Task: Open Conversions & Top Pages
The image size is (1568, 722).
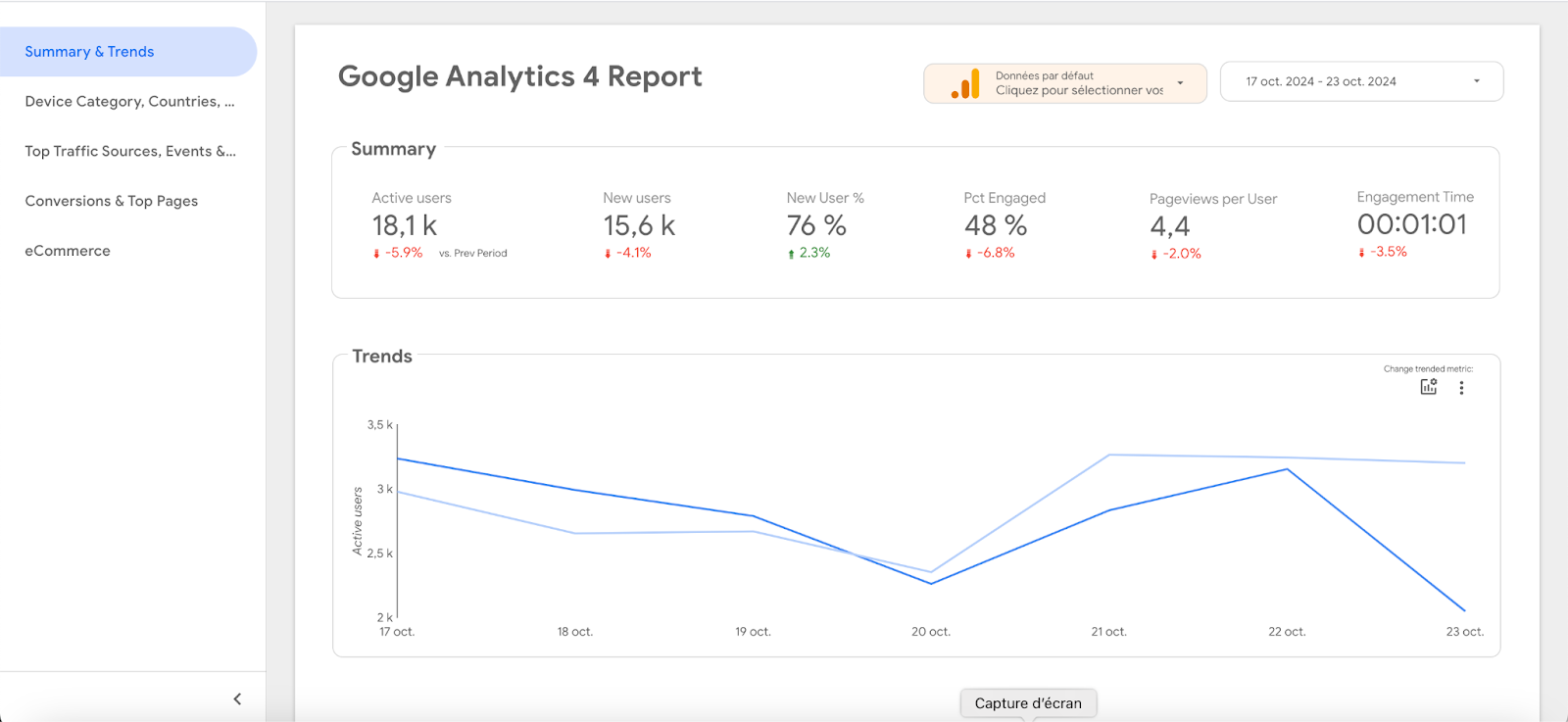Action: click(x=112, y=201)
